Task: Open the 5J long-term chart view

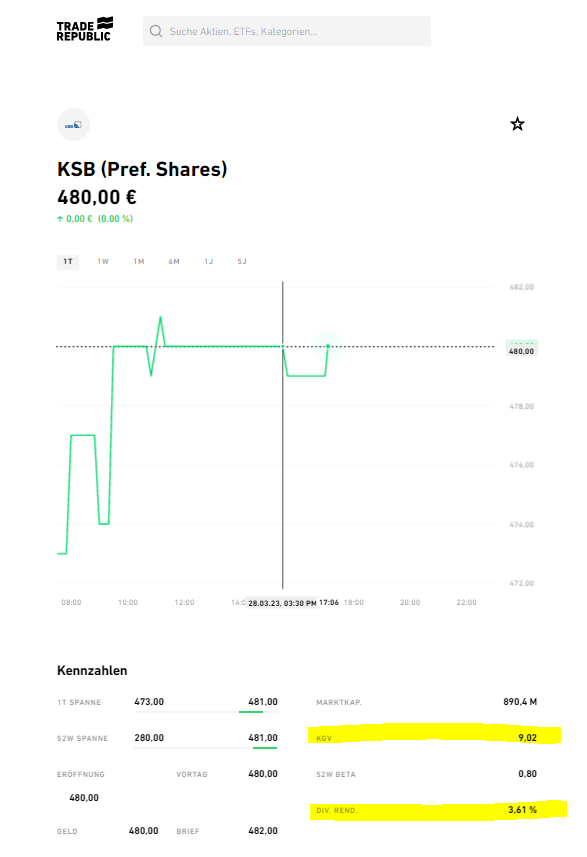Action: pos(241,261)
